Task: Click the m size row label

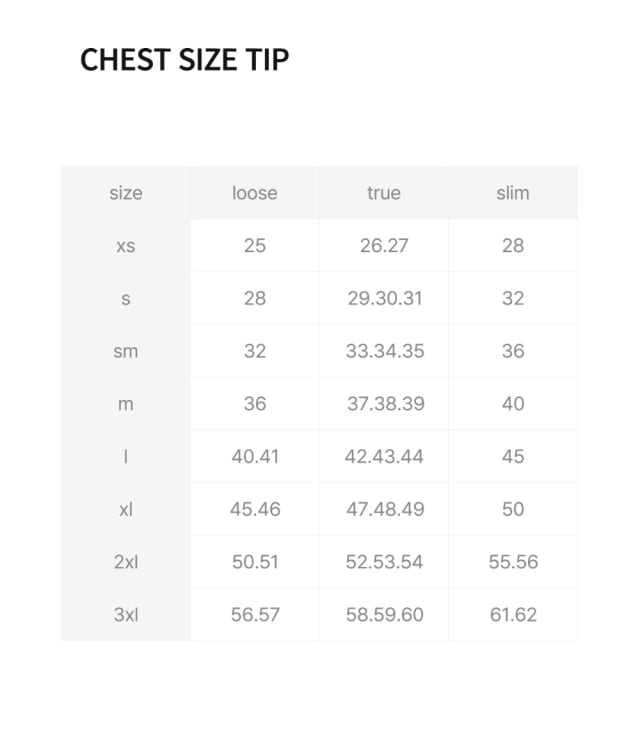Action: click(x=126, y=404)
